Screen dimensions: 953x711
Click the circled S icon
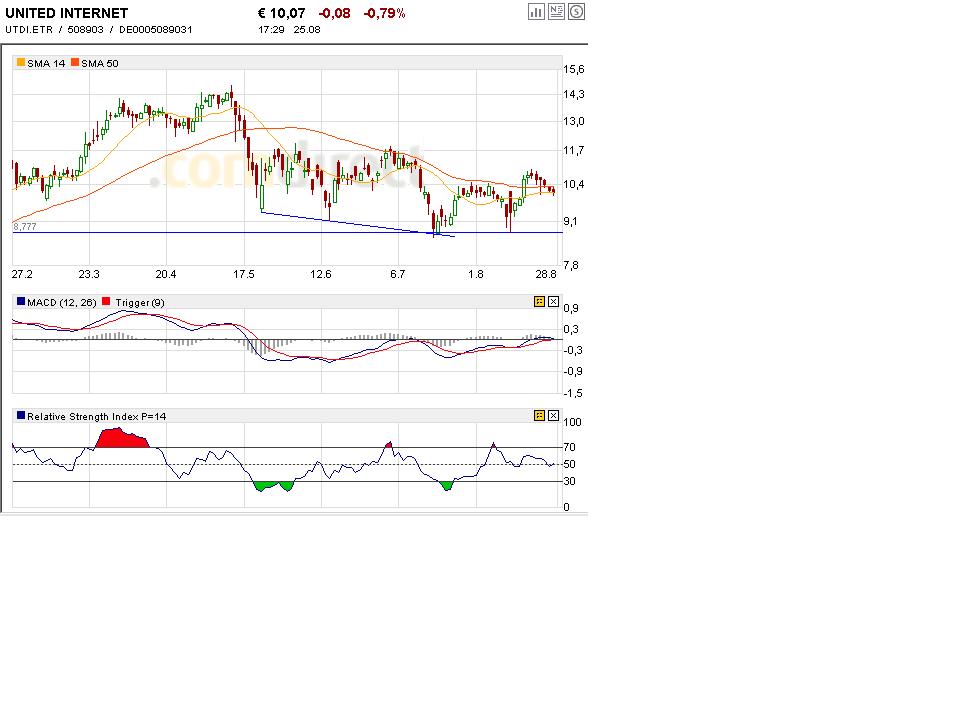click(576, 12)
